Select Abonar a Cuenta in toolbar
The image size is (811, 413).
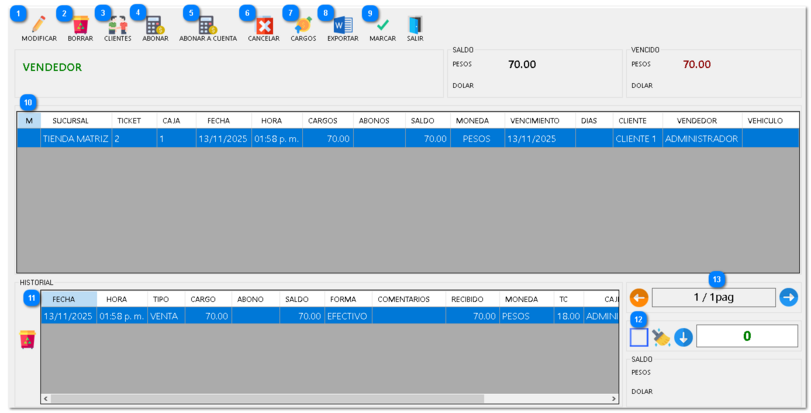[207, 26]
